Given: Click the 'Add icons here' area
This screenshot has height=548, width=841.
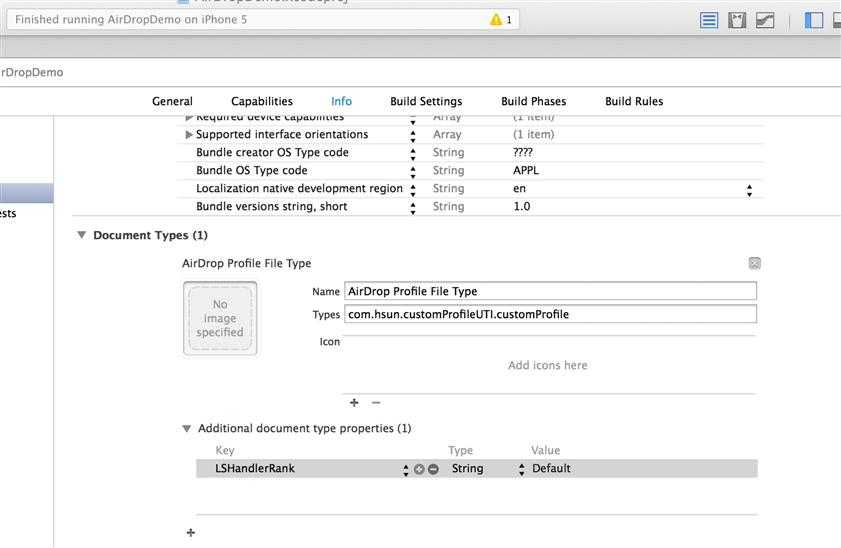Looking at the screenshot, I should pyautogui.click(x=548, y=365).
